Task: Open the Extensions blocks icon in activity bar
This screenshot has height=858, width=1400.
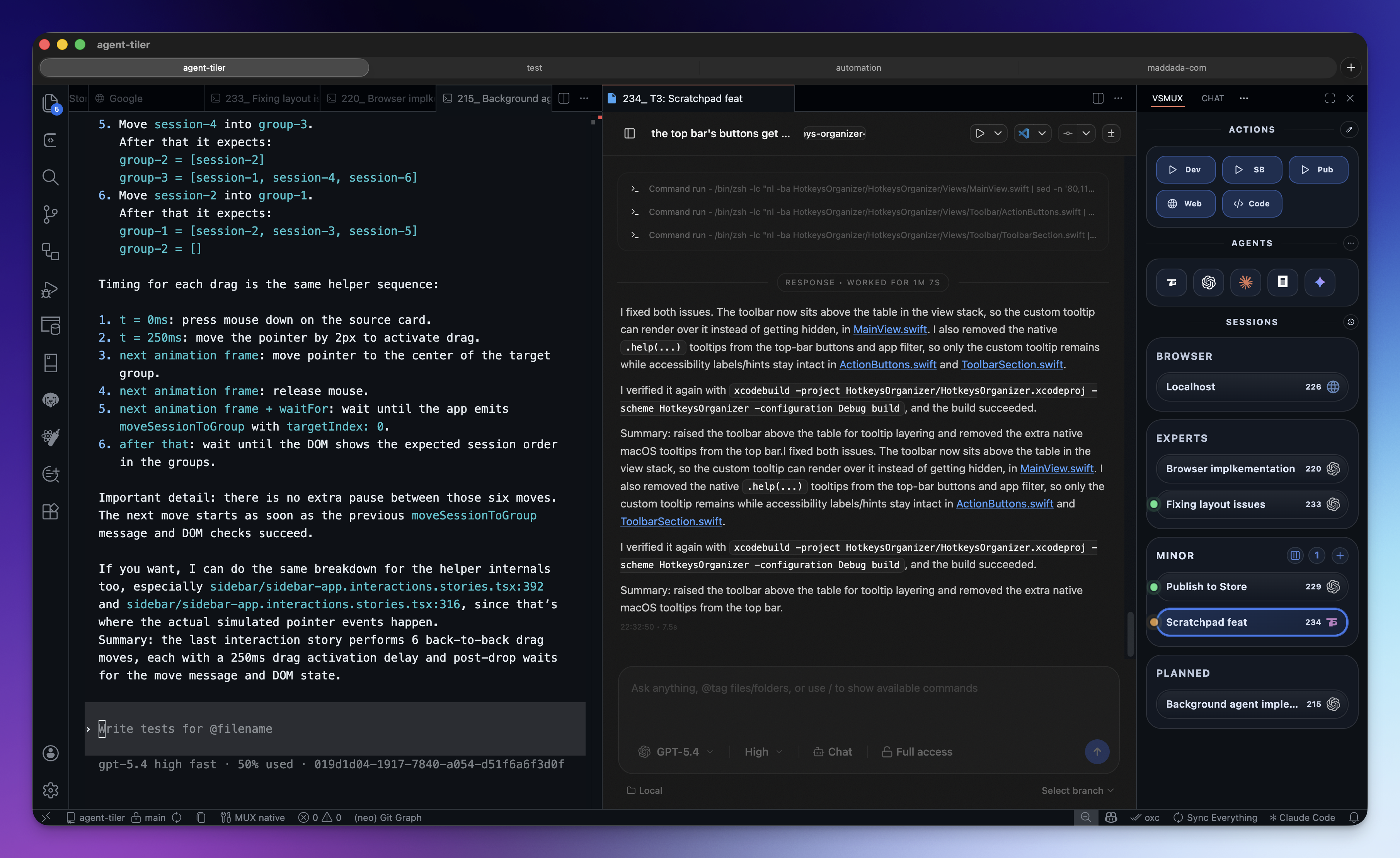Action: (x=51, y=511)
